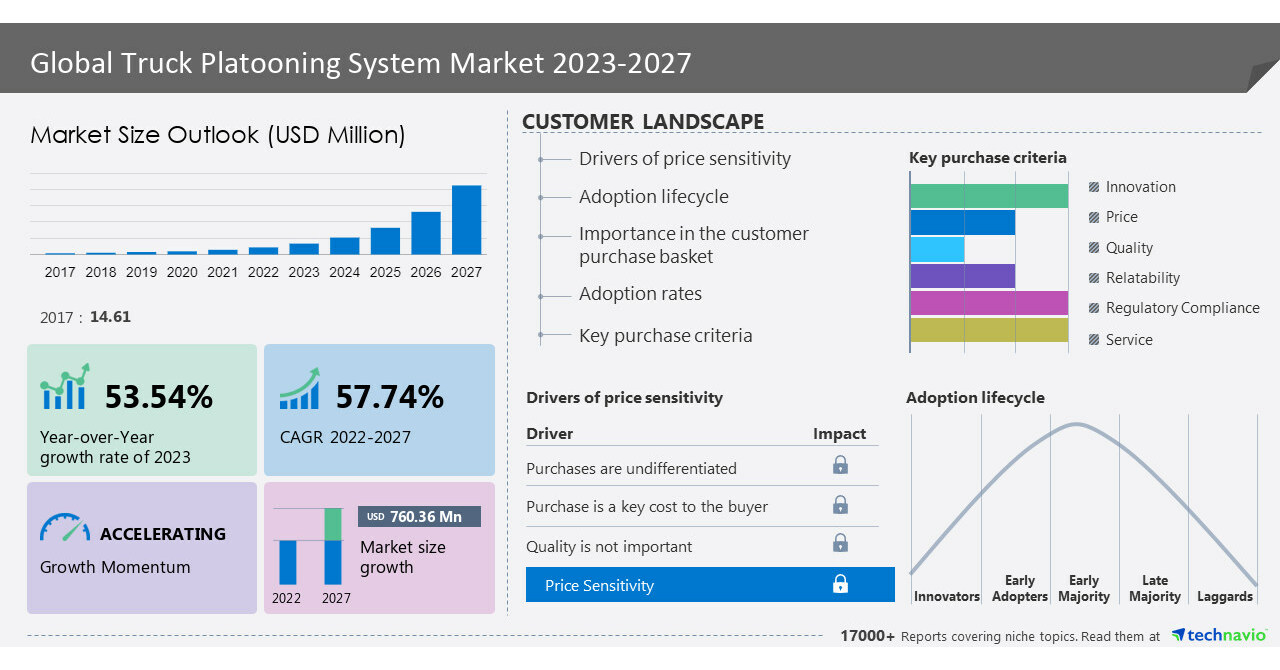Click the Accelerating speedometer gauge icon

coord(65,528)
